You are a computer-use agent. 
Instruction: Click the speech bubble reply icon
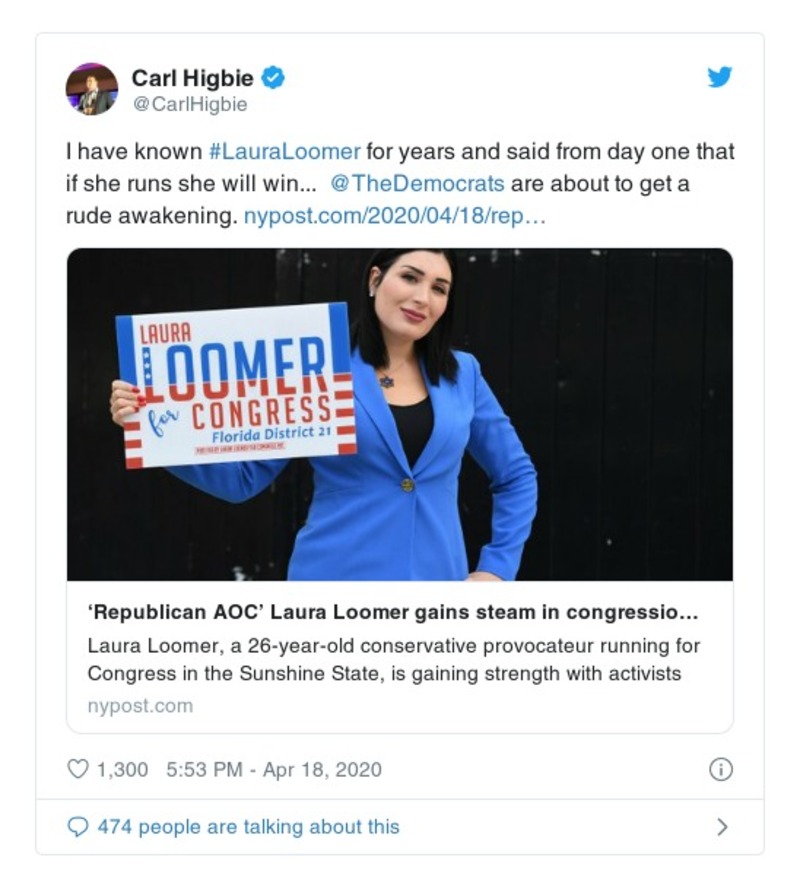78,827
